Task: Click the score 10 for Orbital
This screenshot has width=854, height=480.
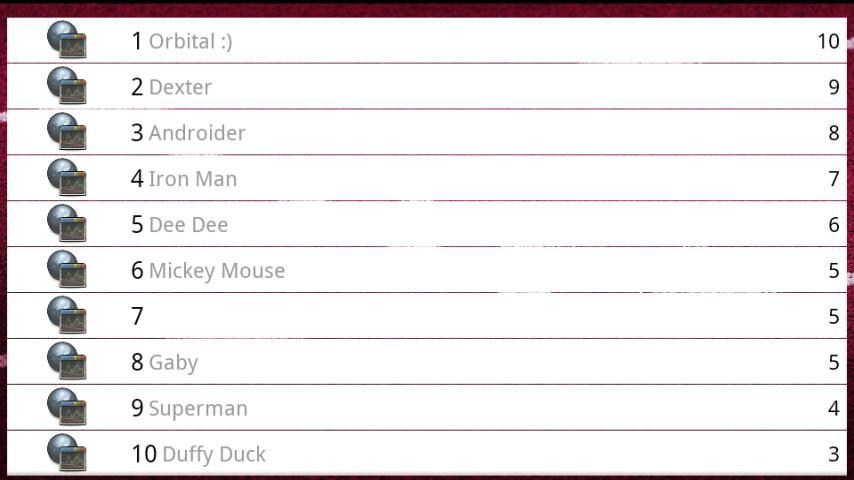Action: point(827,41)
